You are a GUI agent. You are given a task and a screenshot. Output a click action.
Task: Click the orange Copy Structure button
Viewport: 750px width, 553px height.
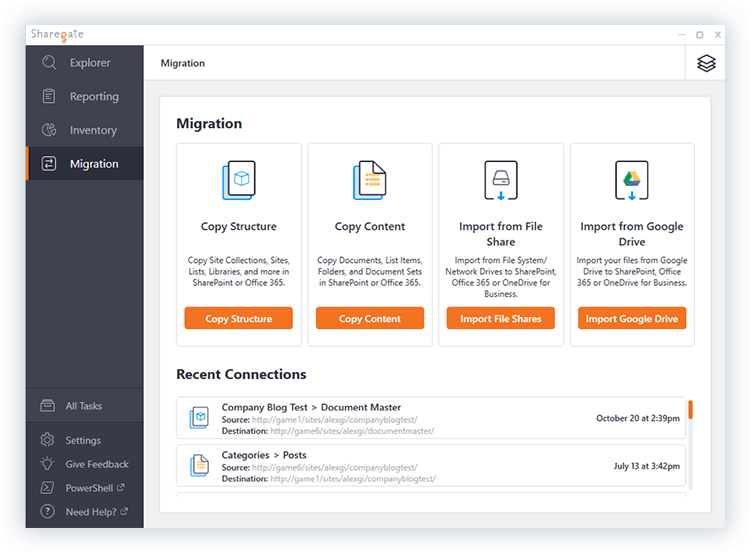(239, 318)
